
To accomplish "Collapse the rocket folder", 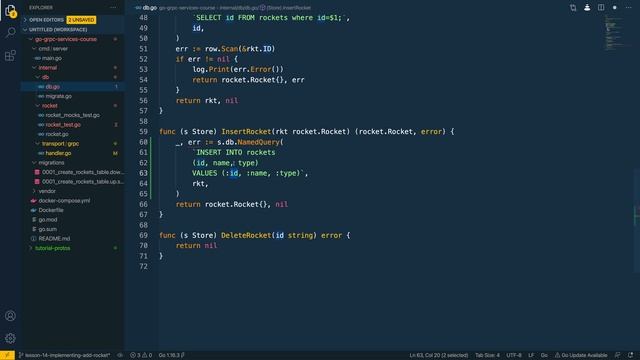I will click(38, 106).
